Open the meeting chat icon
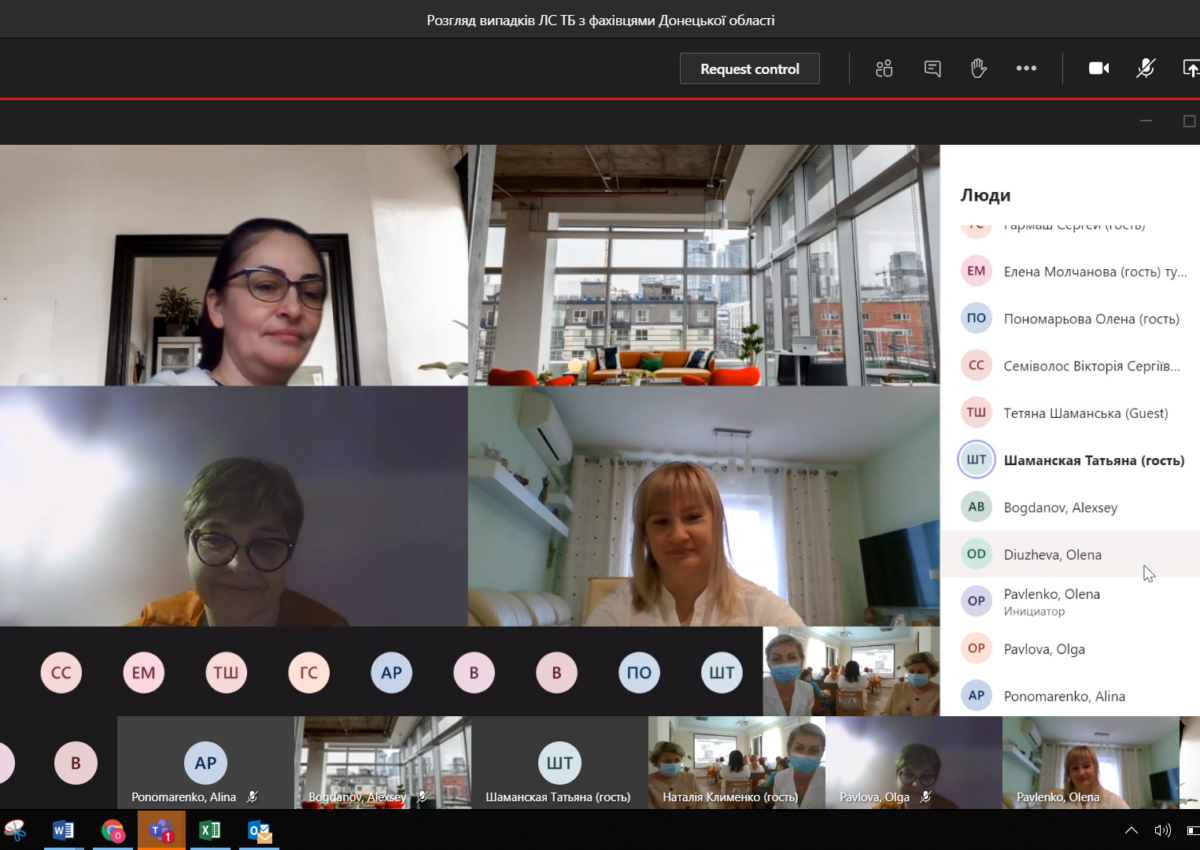The image size is (1200, 850). 932,68
